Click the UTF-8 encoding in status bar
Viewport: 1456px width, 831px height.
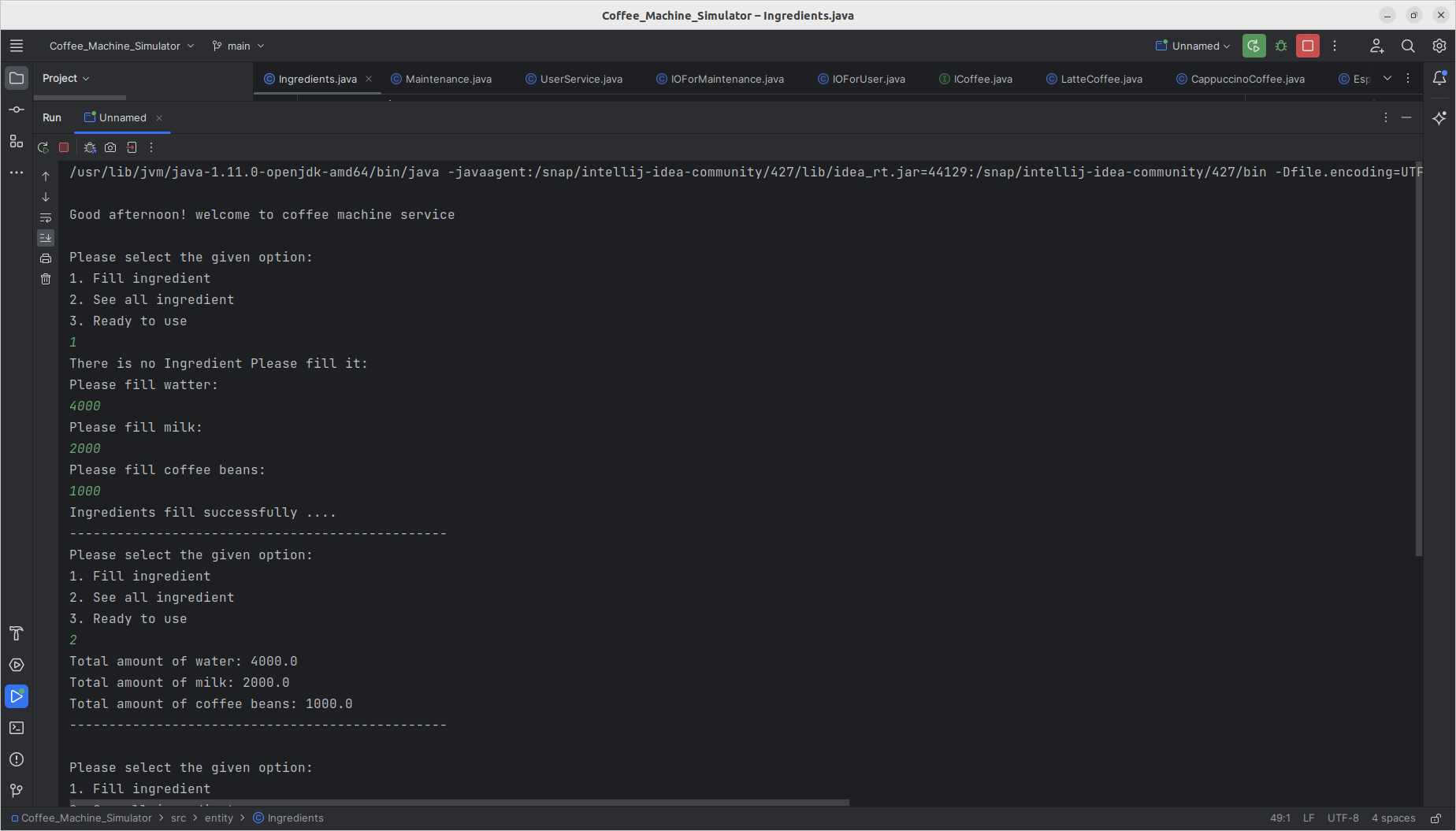click(1343, 818)
